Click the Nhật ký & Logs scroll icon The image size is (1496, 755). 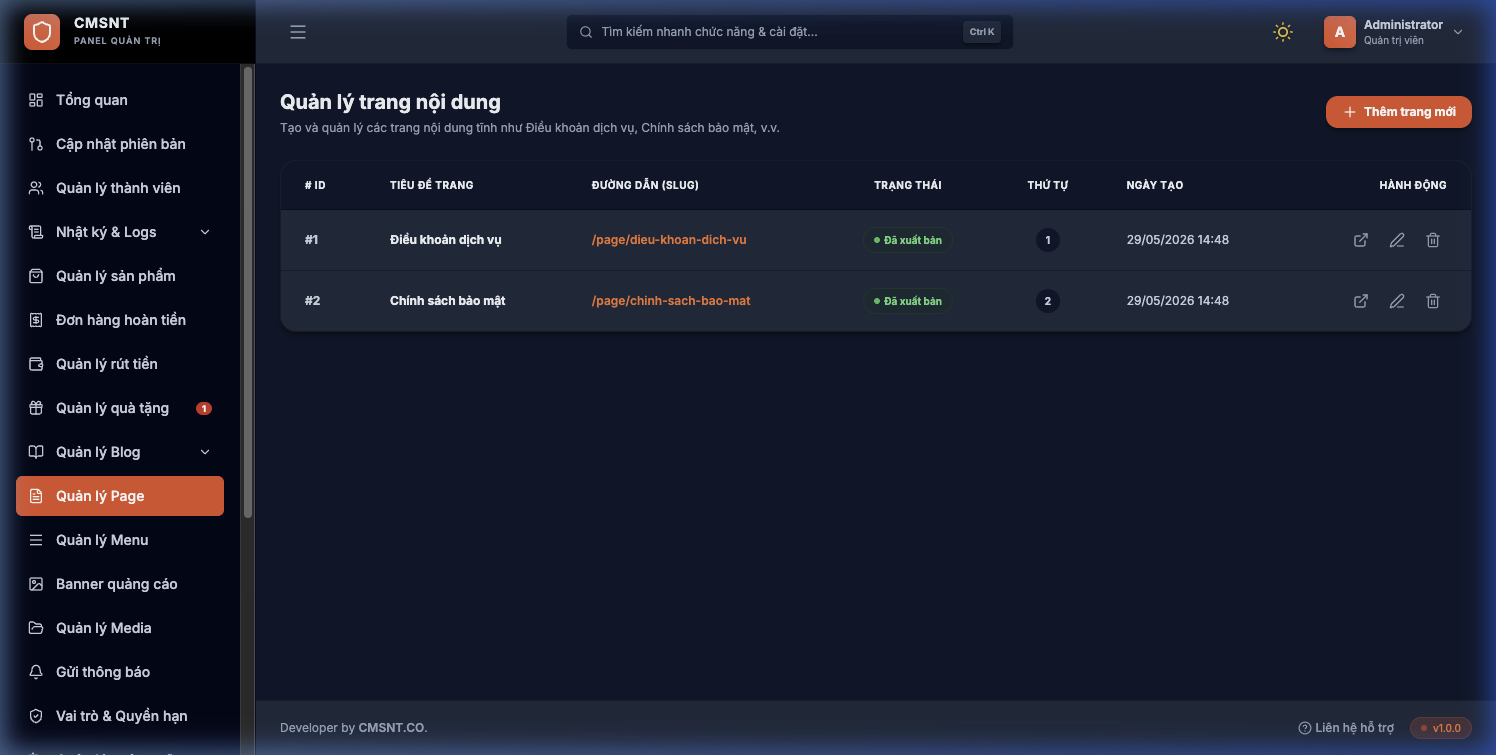(36, 232)
